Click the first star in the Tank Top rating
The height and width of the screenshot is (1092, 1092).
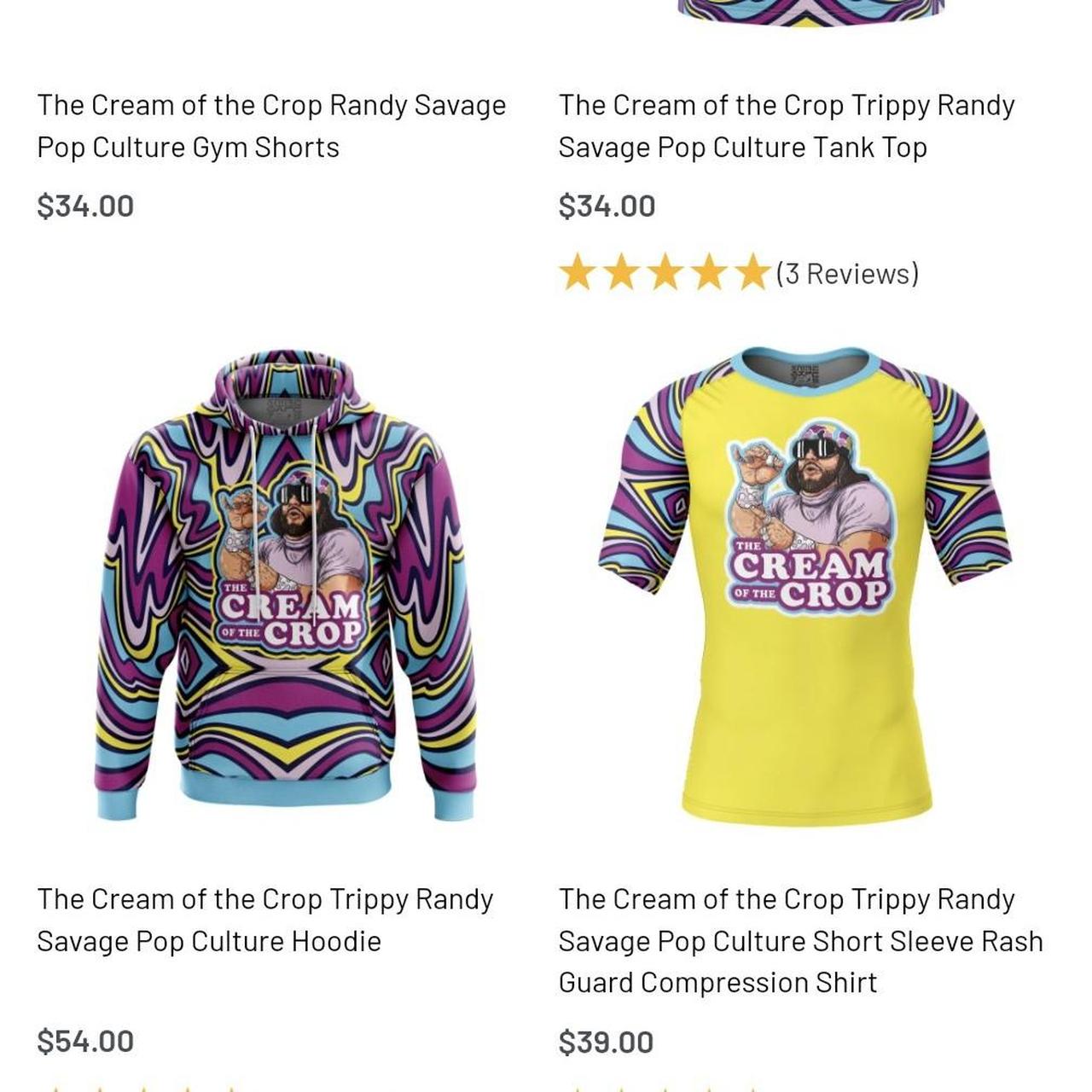click(578, 273)
